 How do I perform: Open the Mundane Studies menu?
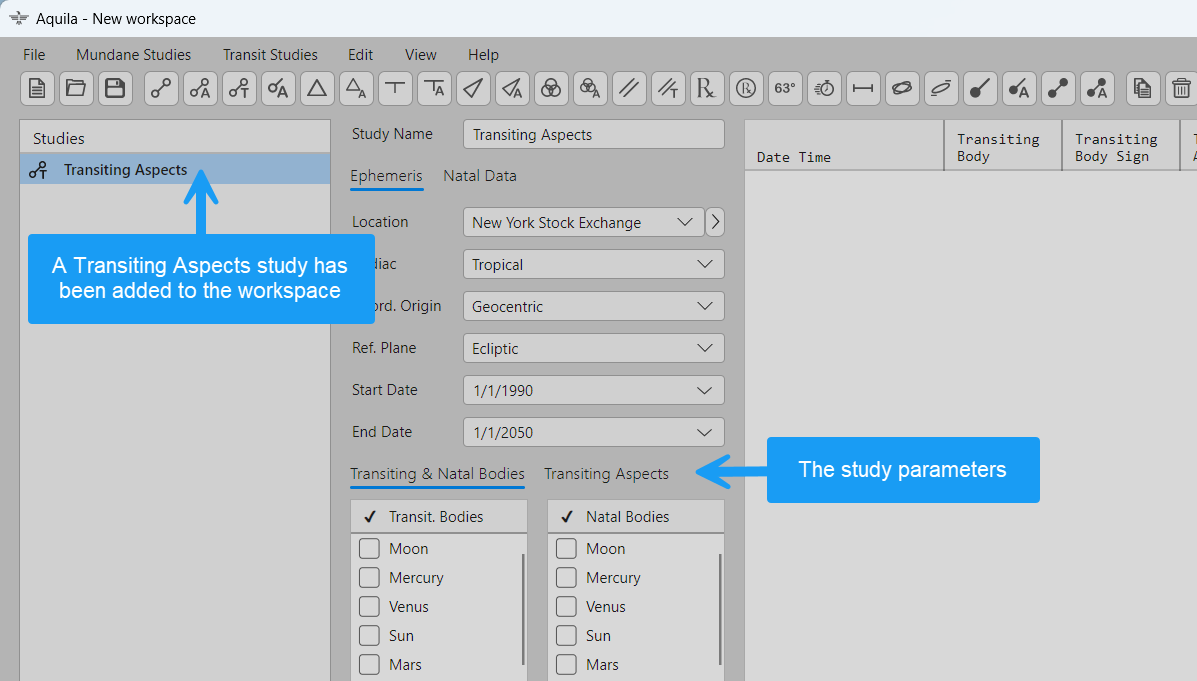click(134, 55)
